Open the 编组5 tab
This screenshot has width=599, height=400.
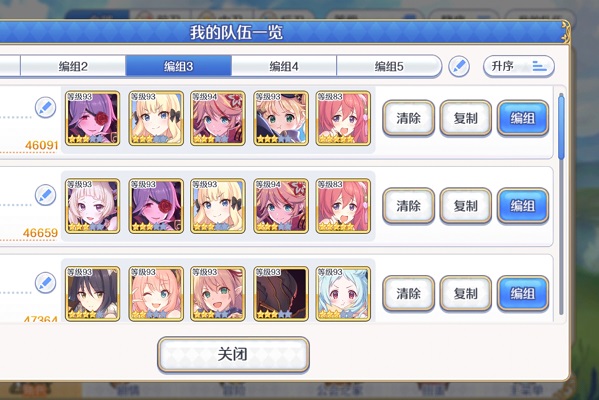coord(389,66)
